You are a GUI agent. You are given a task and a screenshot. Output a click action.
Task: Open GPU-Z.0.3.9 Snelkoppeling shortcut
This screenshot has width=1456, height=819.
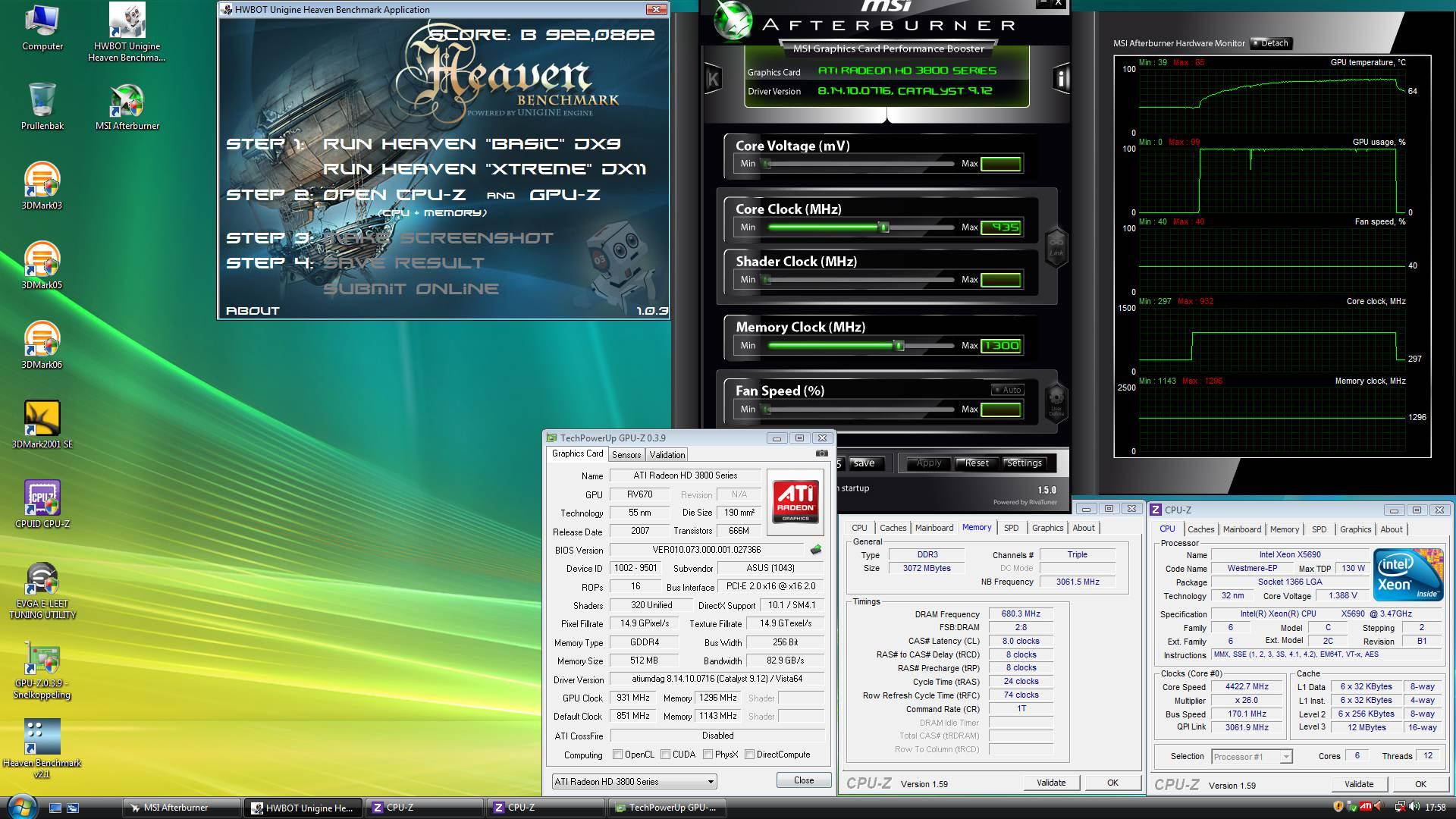coord(42,670)
